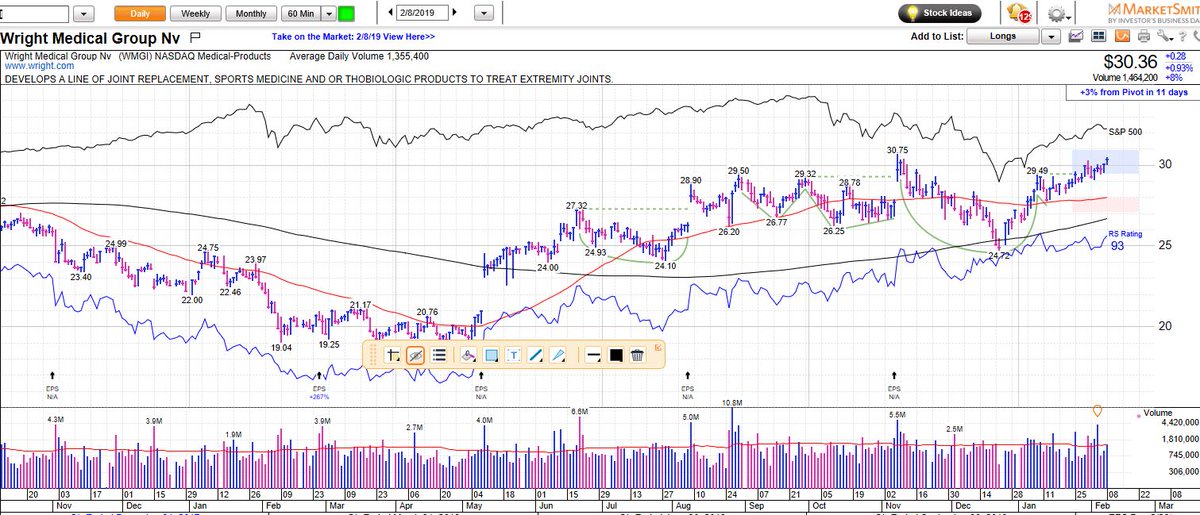This screenshot has height=515, width=1200.
Task: Switch chart to Weekly period
Action: coord(195,14)
